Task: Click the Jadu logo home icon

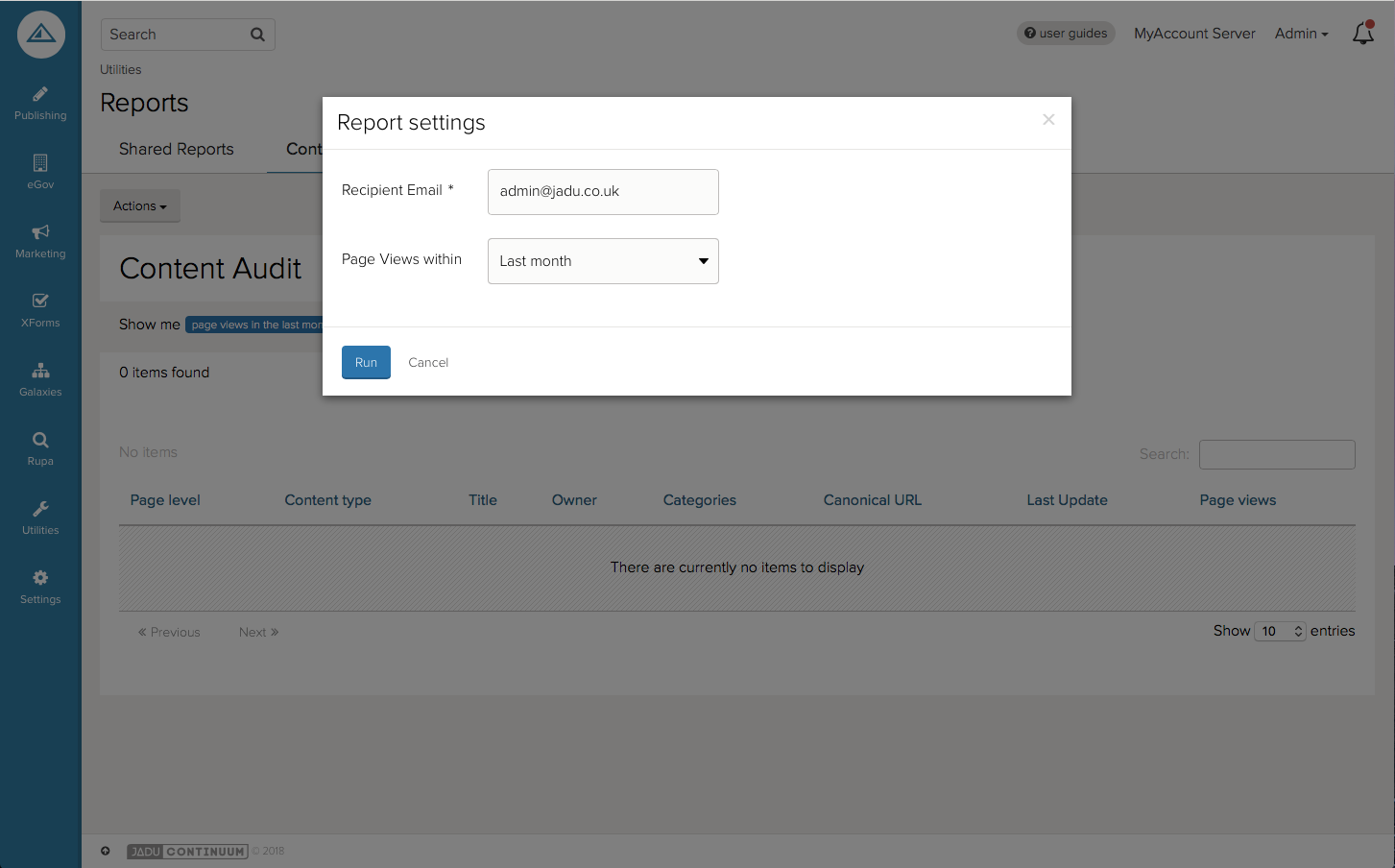Action: [41, 35]
